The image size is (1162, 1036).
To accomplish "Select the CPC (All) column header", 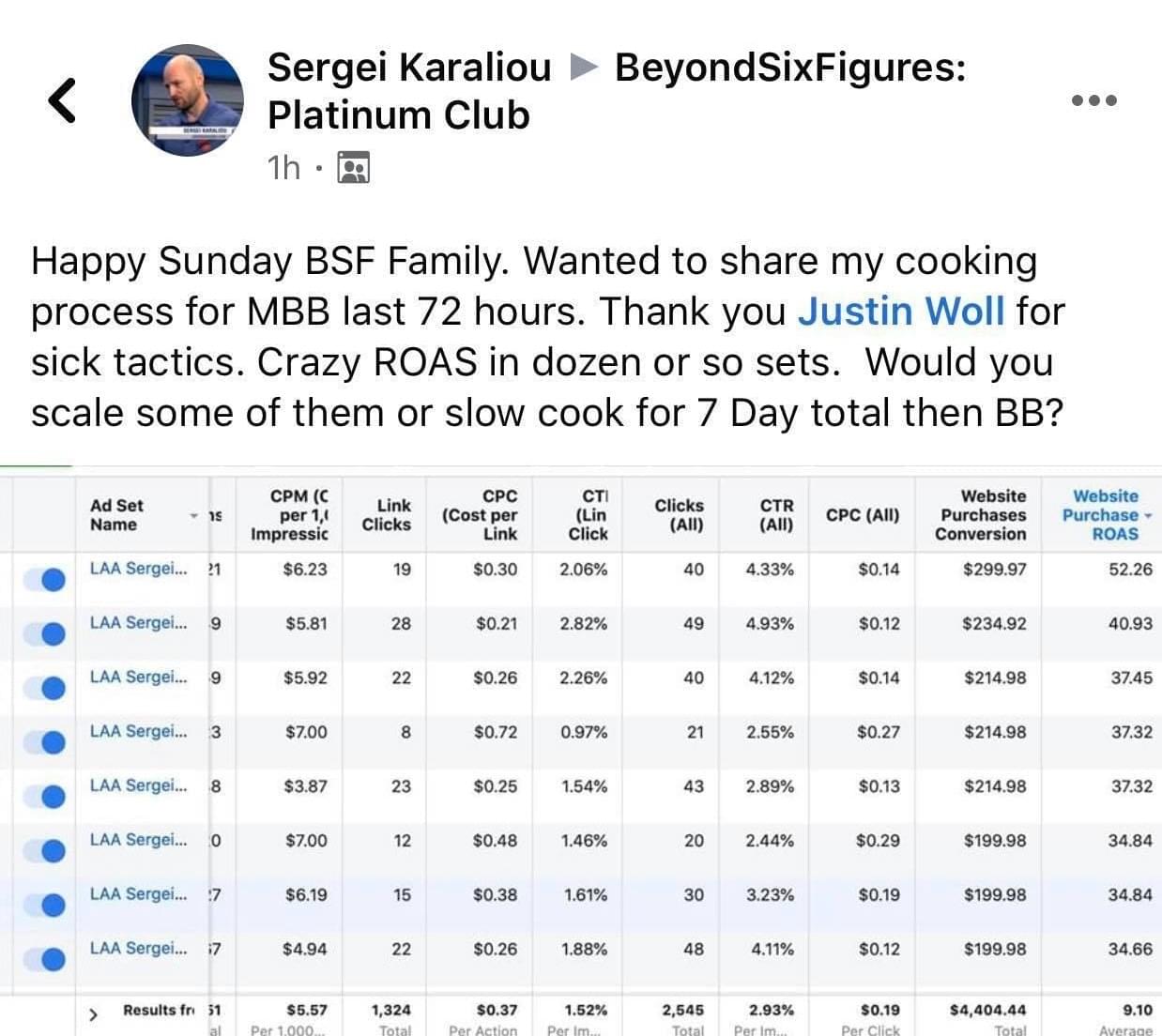I will click(x=862, y=515).
